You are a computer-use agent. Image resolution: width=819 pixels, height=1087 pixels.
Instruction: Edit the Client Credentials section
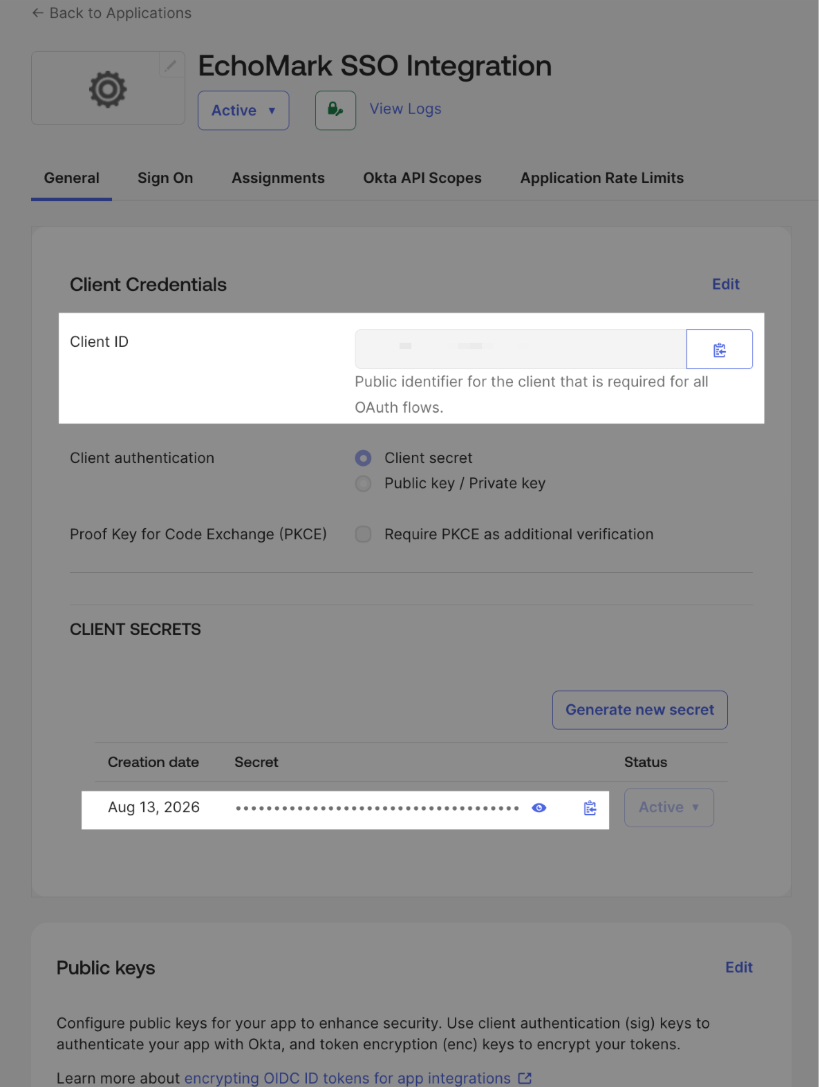click(725, 284)
